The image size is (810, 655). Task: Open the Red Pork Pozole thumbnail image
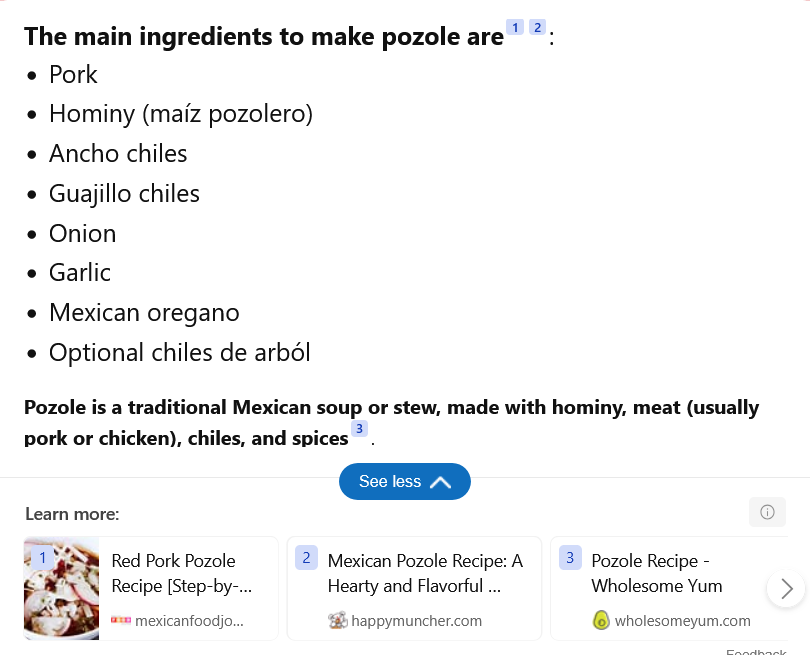[x=61, y=588]
